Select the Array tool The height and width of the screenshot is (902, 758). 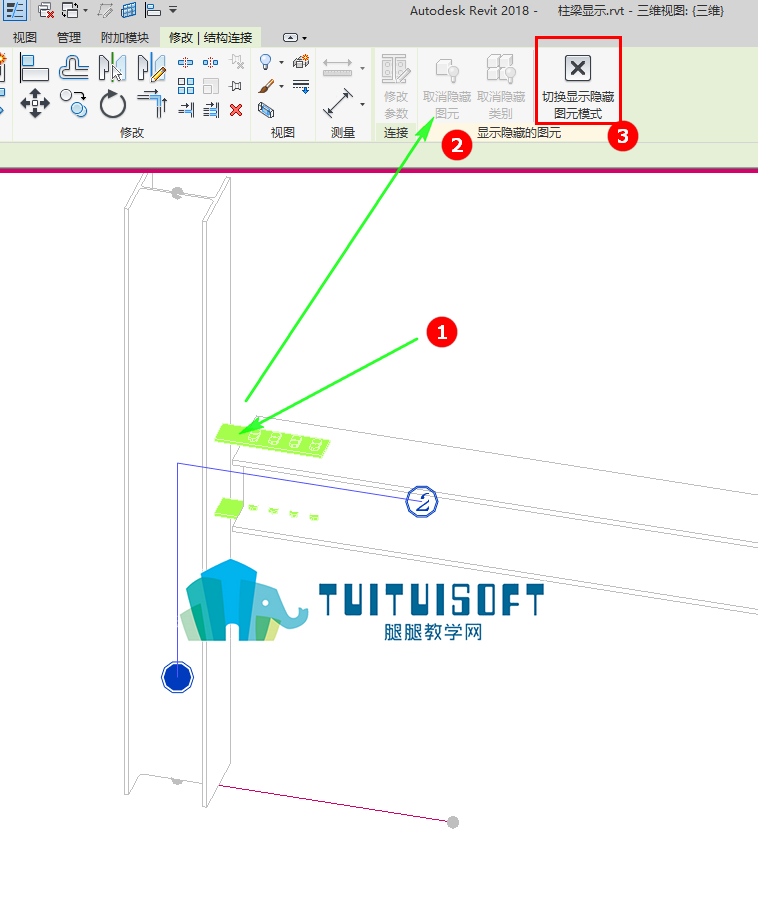pos(186,86)
